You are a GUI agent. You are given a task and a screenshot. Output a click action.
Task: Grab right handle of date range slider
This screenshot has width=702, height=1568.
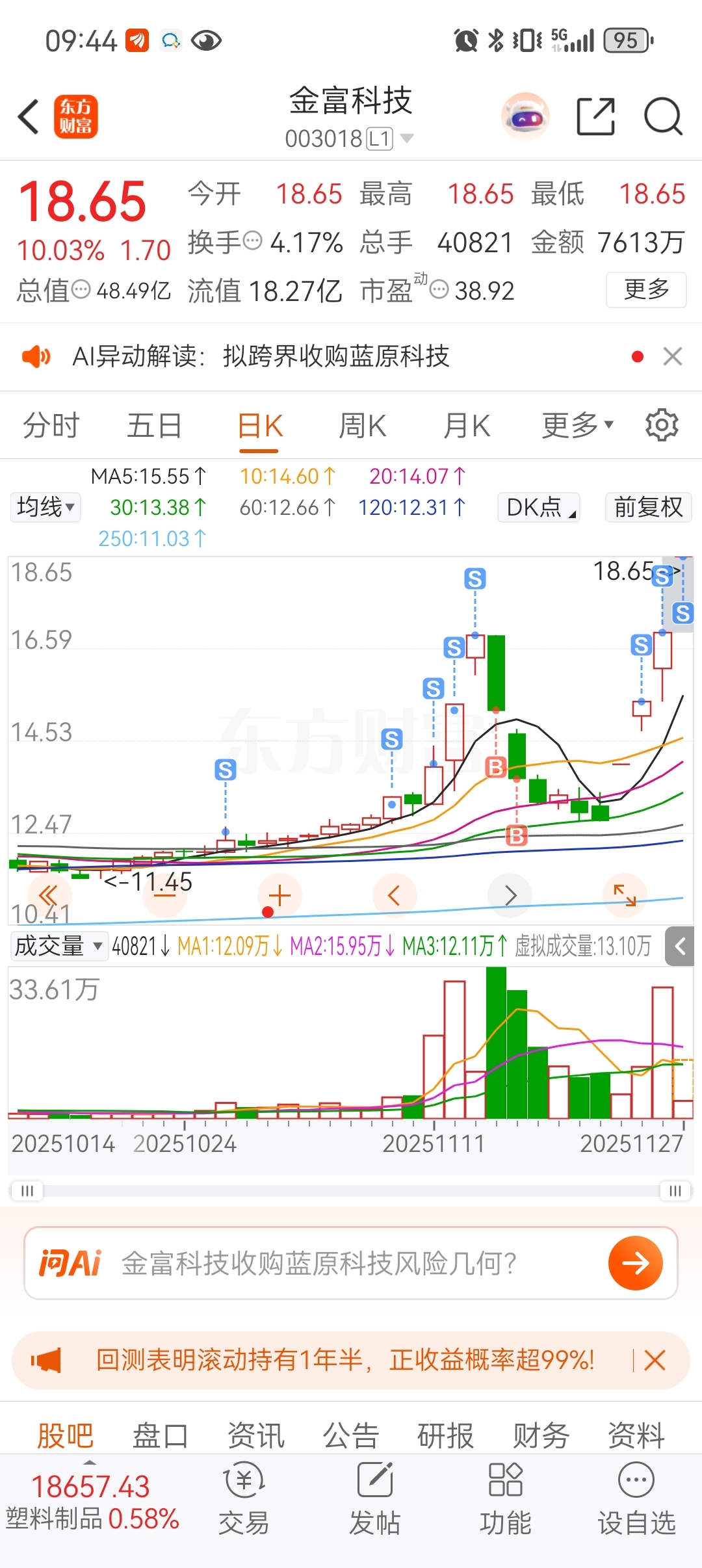pyautogui.click(x=675, y=1190)
